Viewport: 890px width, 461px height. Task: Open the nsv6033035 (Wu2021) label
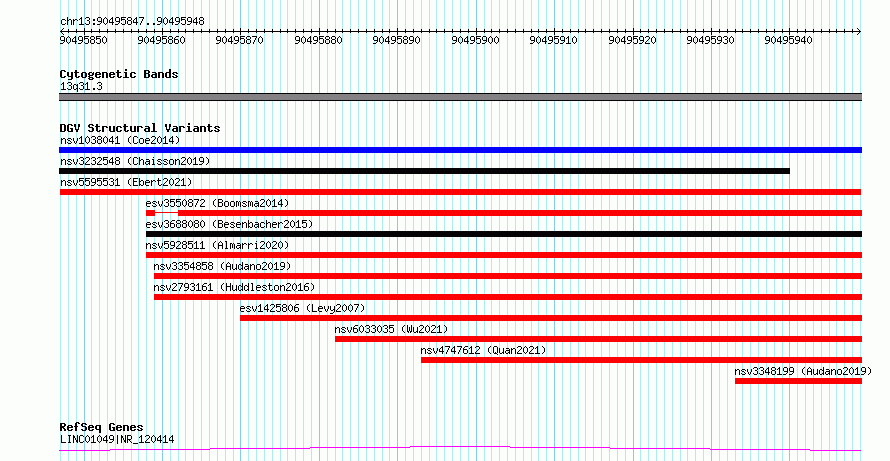(x=391, y=329)
